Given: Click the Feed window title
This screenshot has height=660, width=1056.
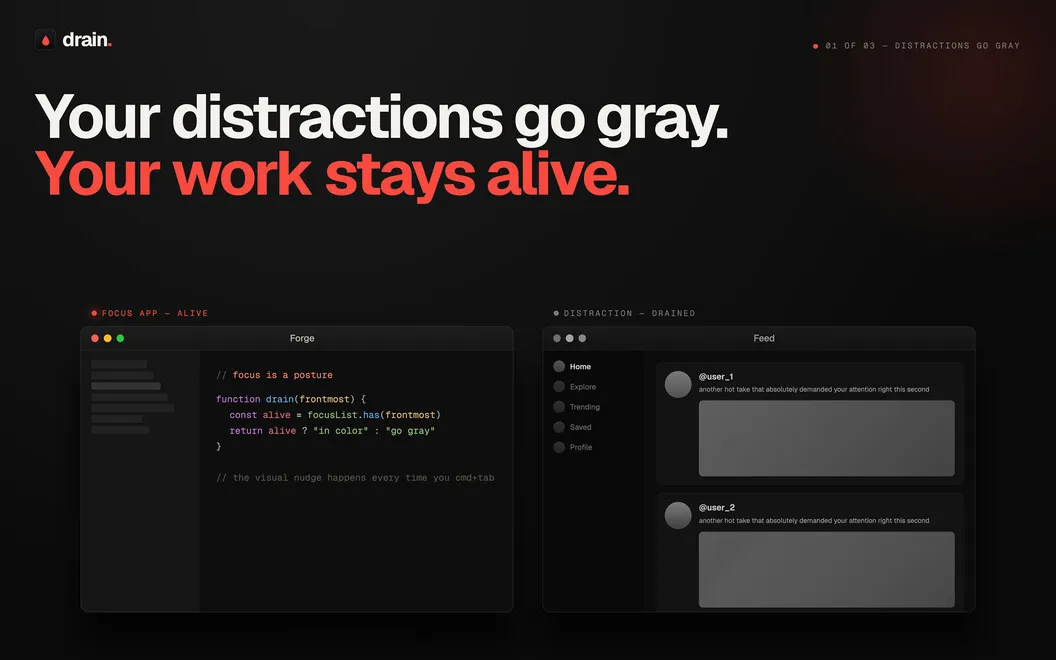Looking at the screenshot, I should [x=764, y=338].
